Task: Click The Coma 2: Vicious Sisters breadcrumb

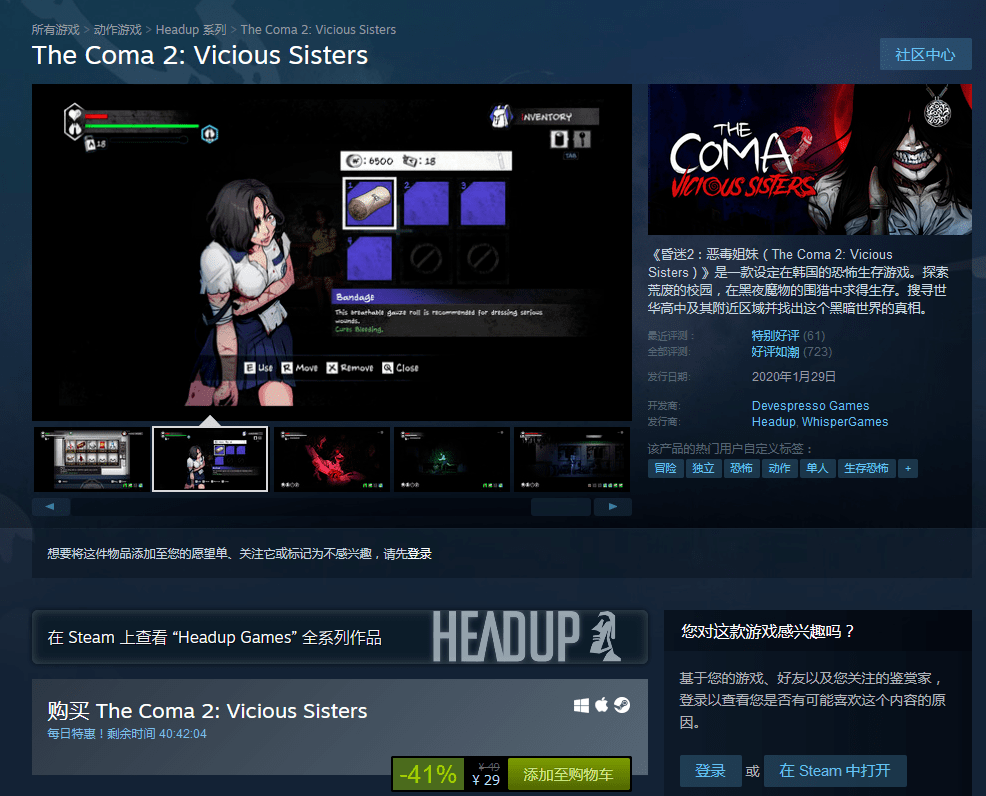Action: tap(318, 30)
